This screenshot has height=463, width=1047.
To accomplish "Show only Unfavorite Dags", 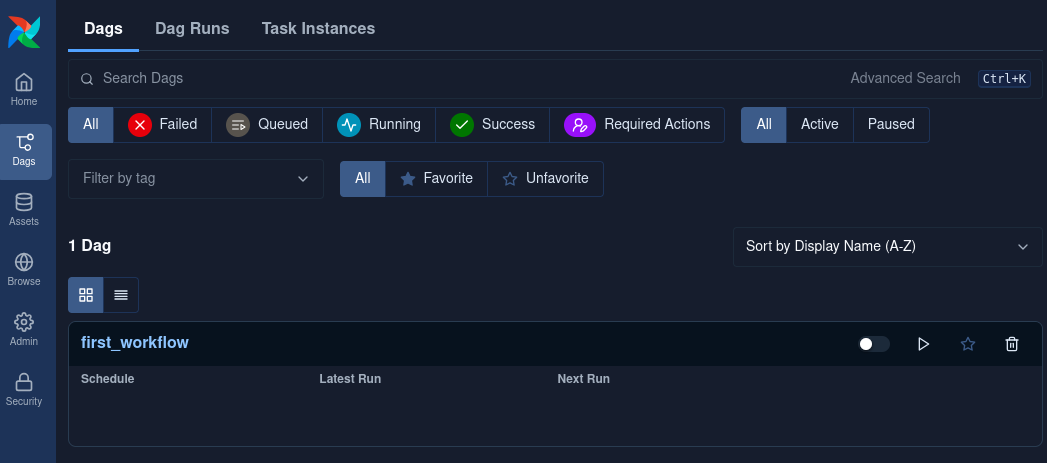I will click(x=546, y=178).
